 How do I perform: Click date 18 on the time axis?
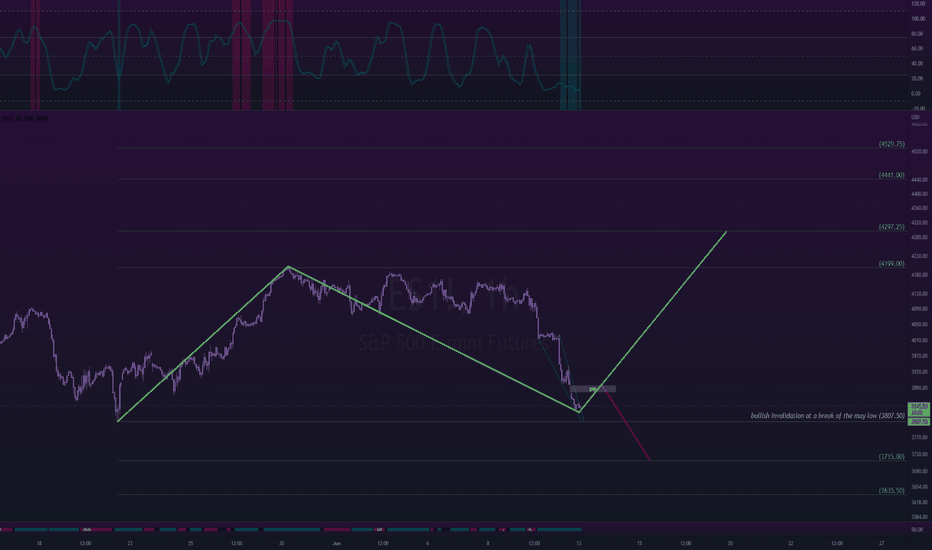pos(39,543)
